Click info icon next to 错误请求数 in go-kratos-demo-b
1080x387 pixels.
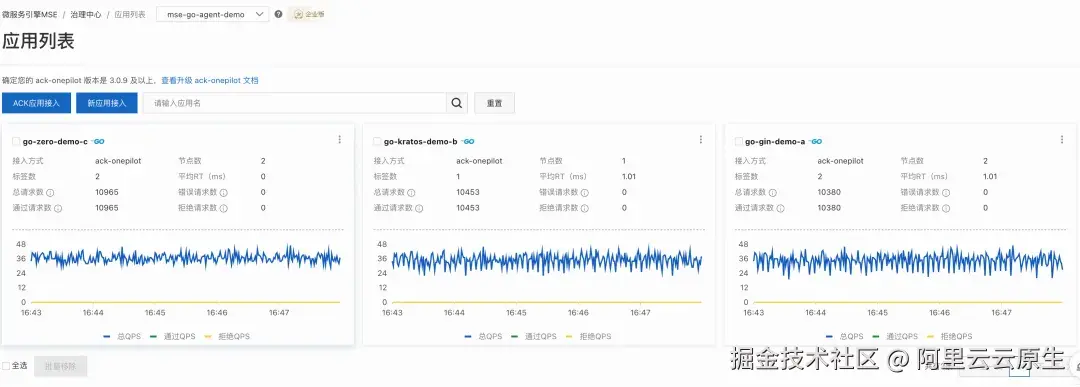[585, 193]
